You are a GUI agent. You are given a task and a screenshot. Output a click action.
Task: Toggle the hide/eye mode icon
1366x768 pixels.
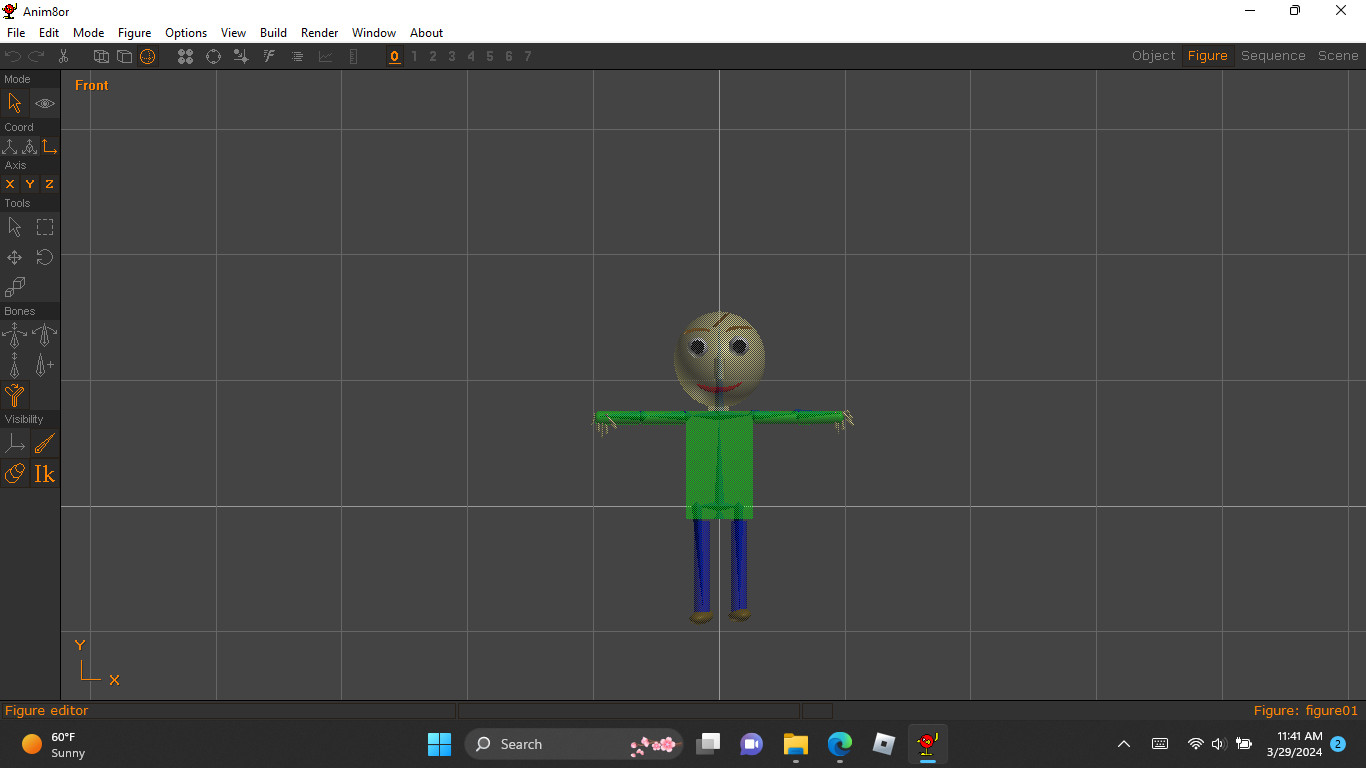[44, 103]
